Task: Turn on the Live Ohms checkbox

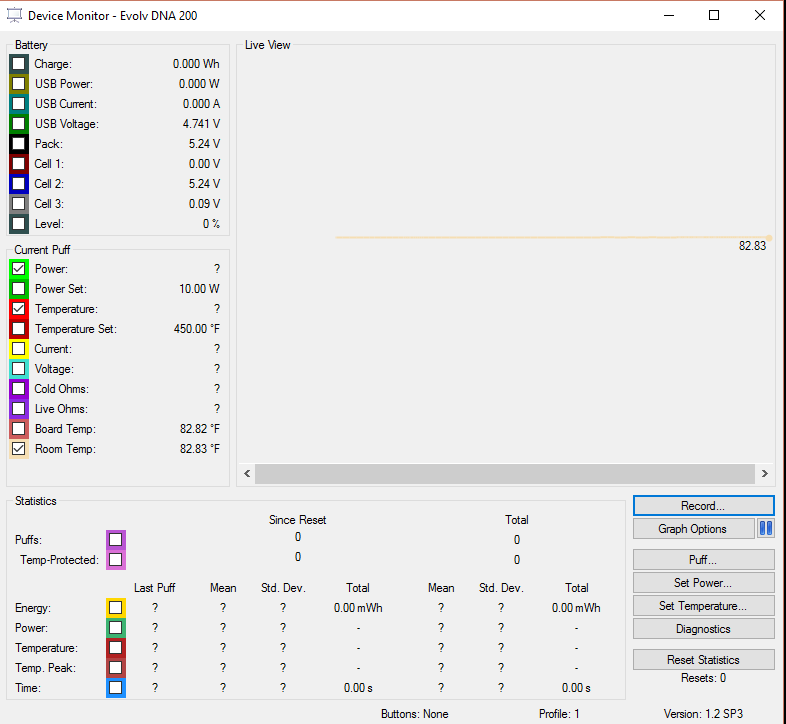Action: (19, 409)
